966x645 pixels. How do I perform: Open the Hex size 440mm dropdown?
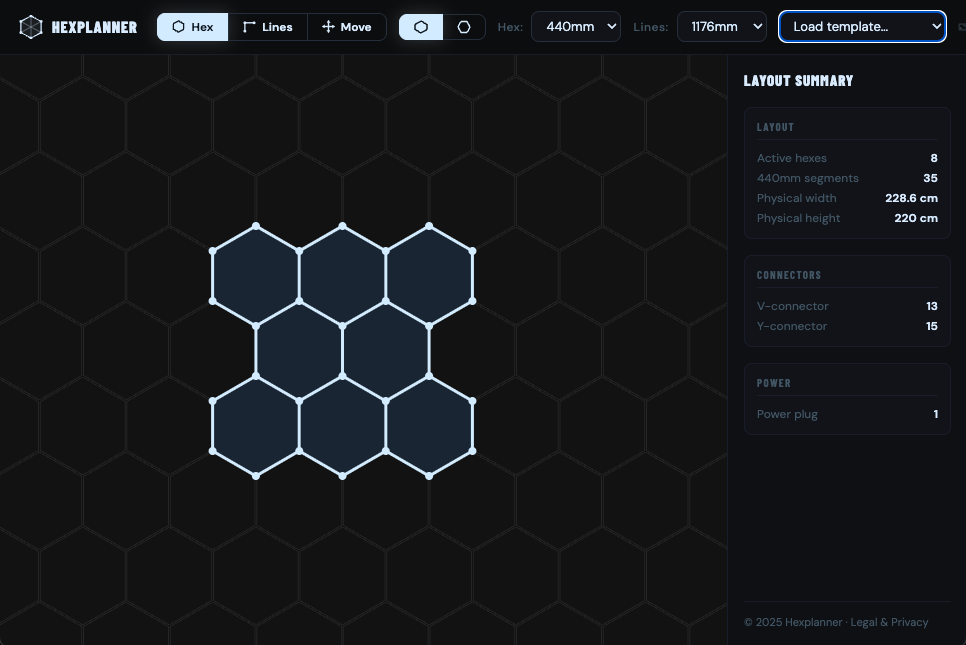click(x=575, y=26)
